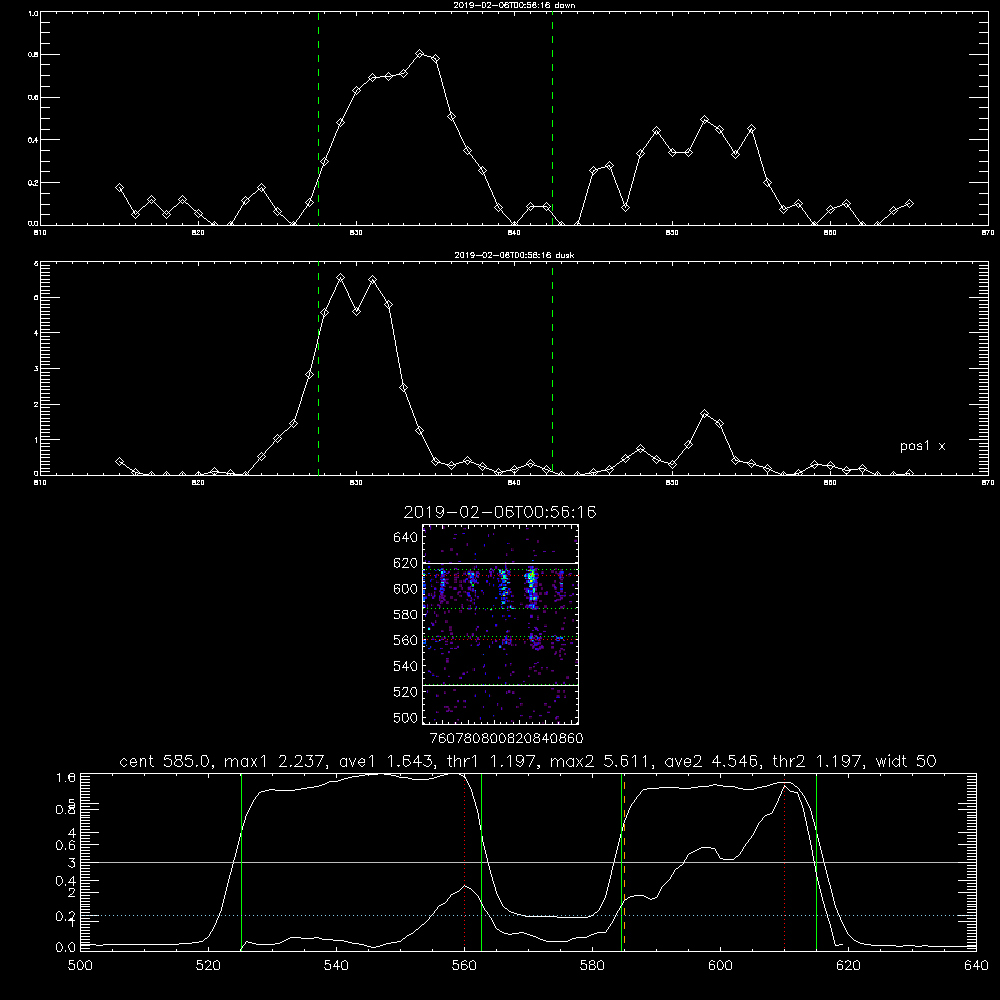
Task: Click the dusk plot dip diamond between twin peaks
Action: 357,311
